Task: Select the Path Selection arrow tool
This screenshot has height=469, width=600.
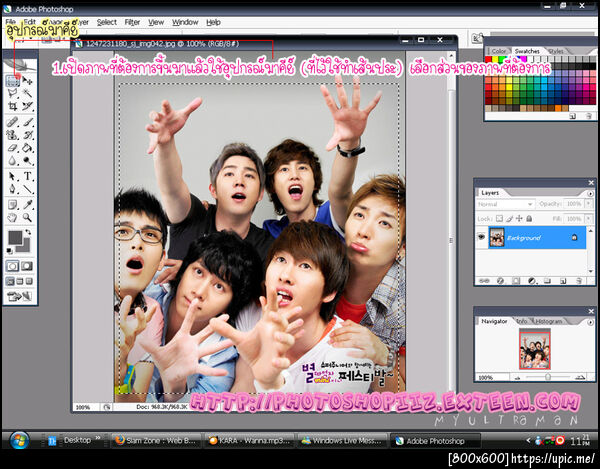Action: click(x=13, y=176)
